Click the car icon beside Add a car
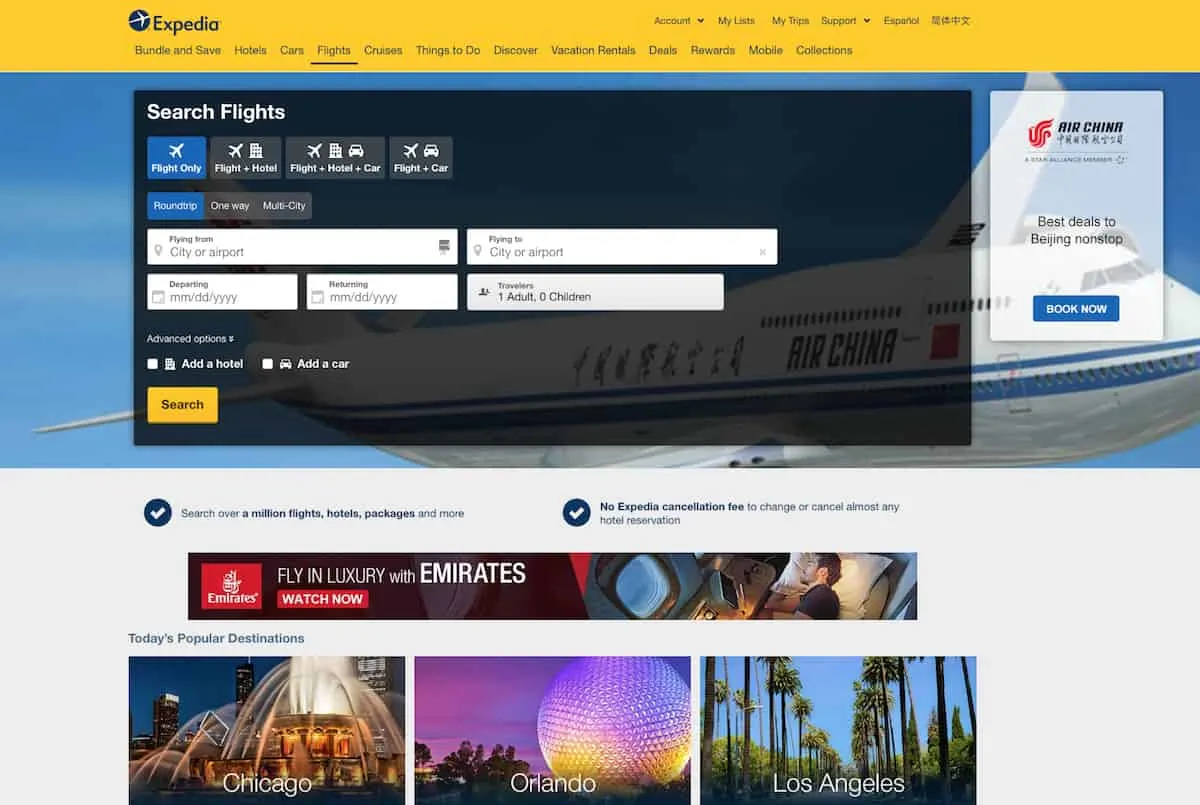 (286, 364)
